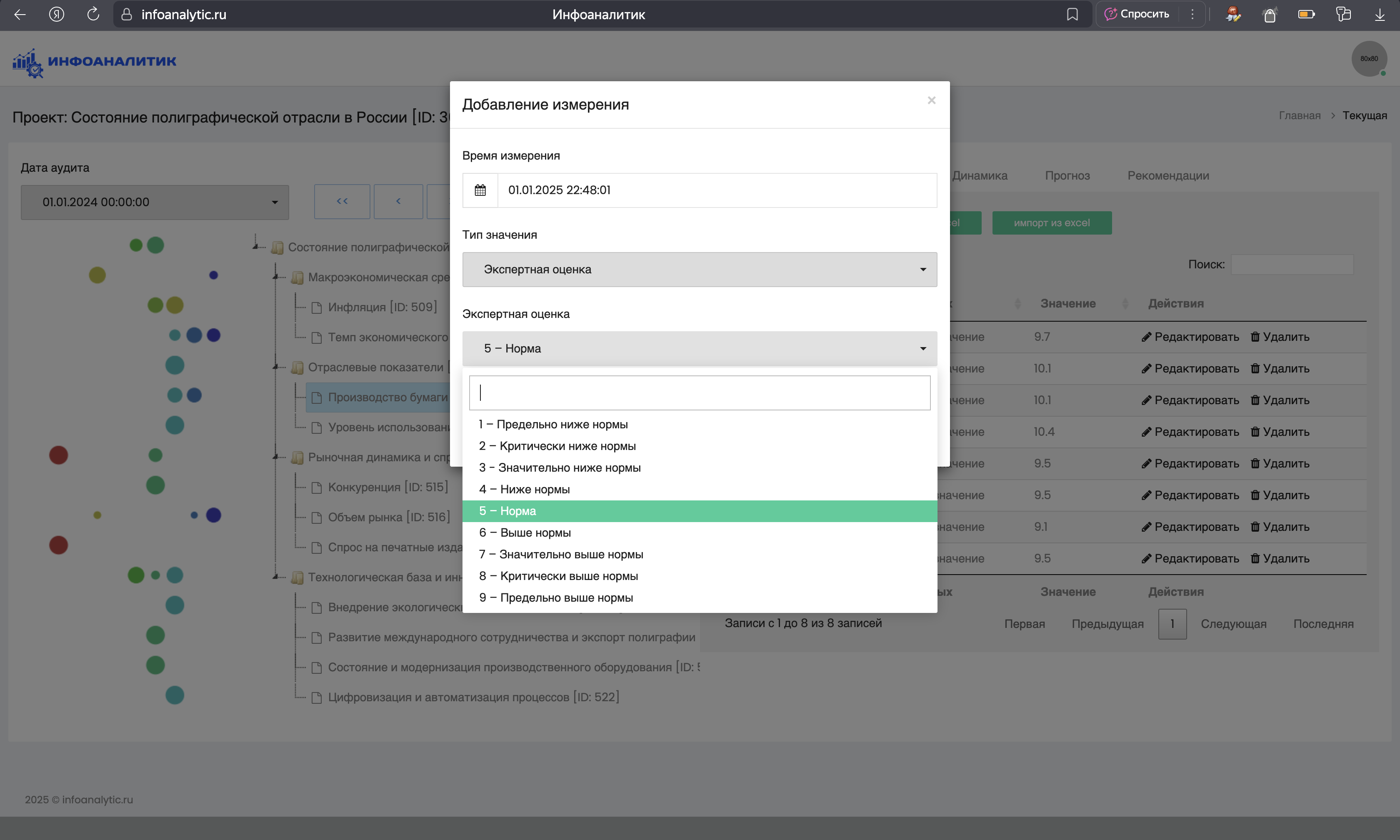1400x840 pixels.
Task: Click the browser downloads arrow icon
Action: [1380, 15]
